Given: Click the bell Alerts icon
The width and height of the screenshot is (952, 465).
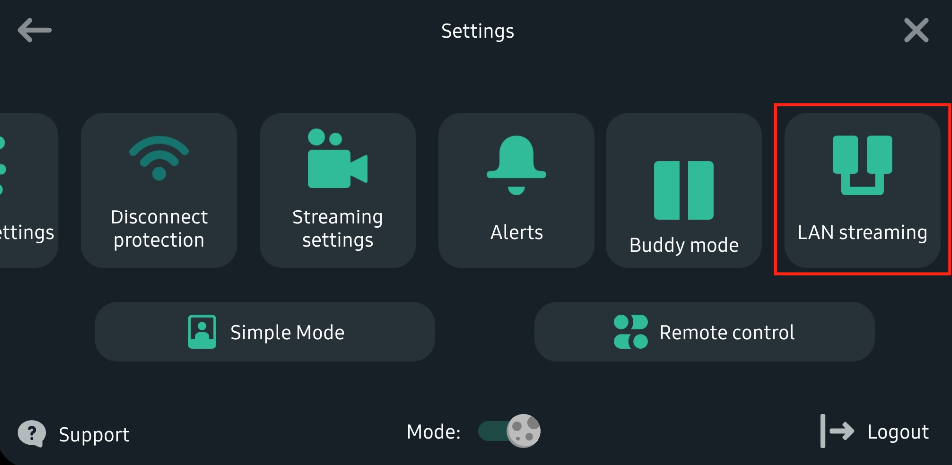Looking at the screenshot, I should [x=516, y=165].
